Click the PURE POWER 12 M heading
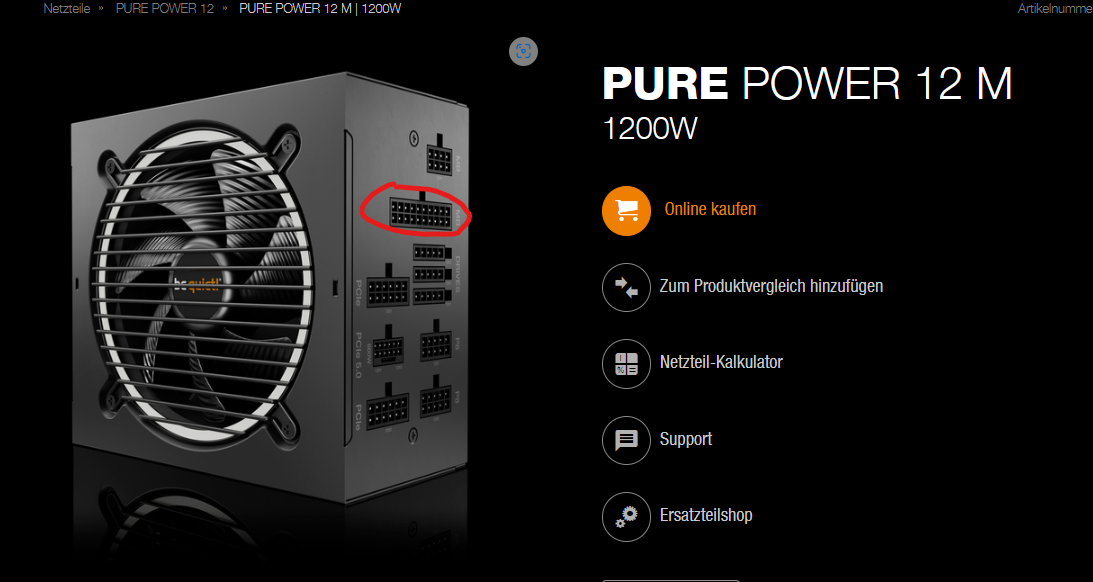1093x582 pixels. pyautogui.click(x=807, y=84)
